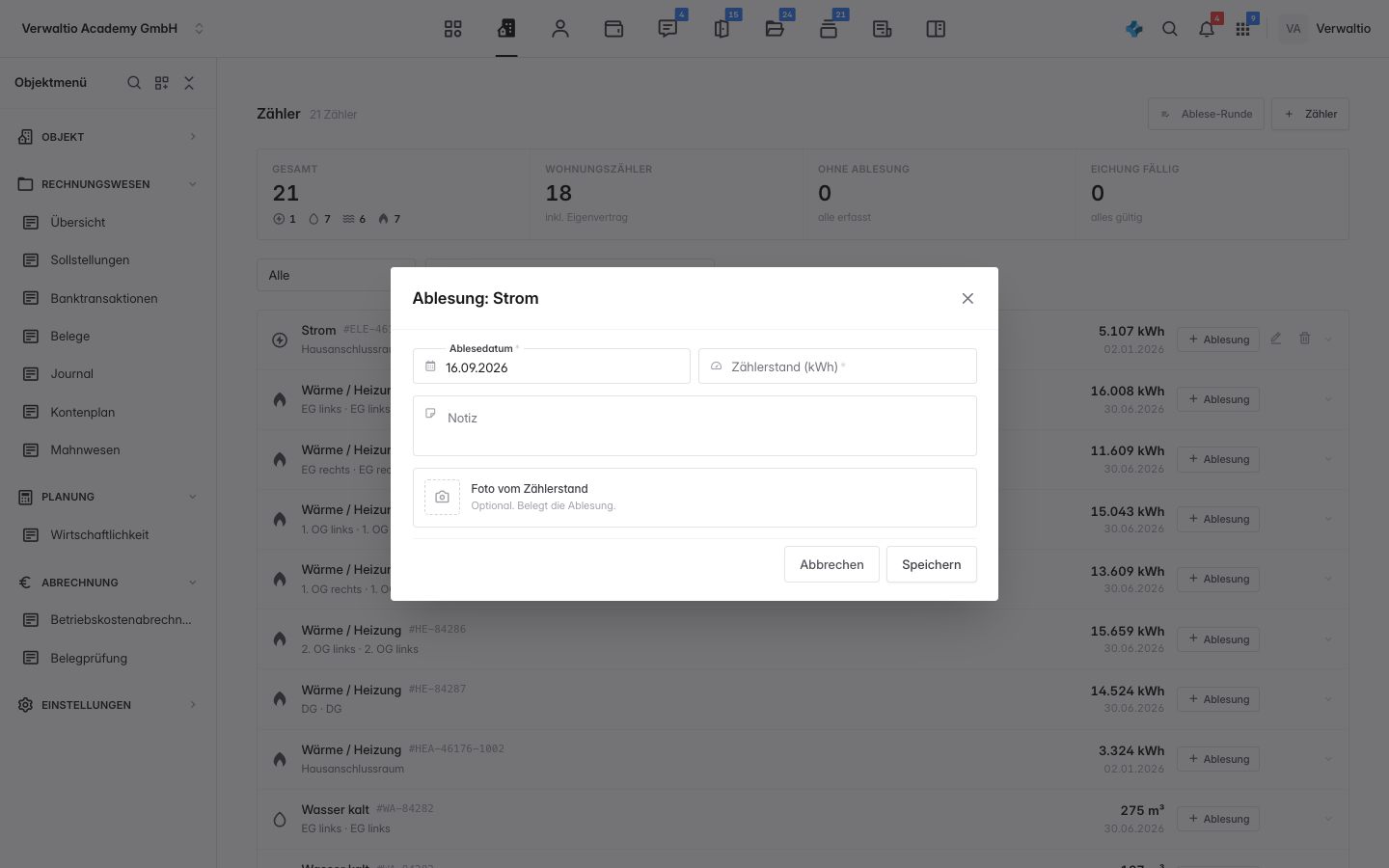Click the Ablesedatum date field
Image resolution: width=1389 pixels, height=868 pixels.
click(x=552, y=366)
